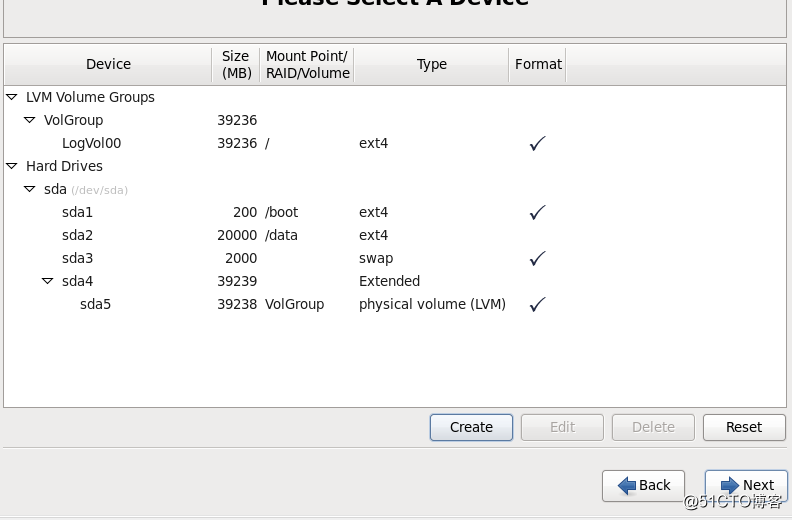Click ext4 type in sda1 row
Viewport: 792px width, 520px height.
coord(373,212)
